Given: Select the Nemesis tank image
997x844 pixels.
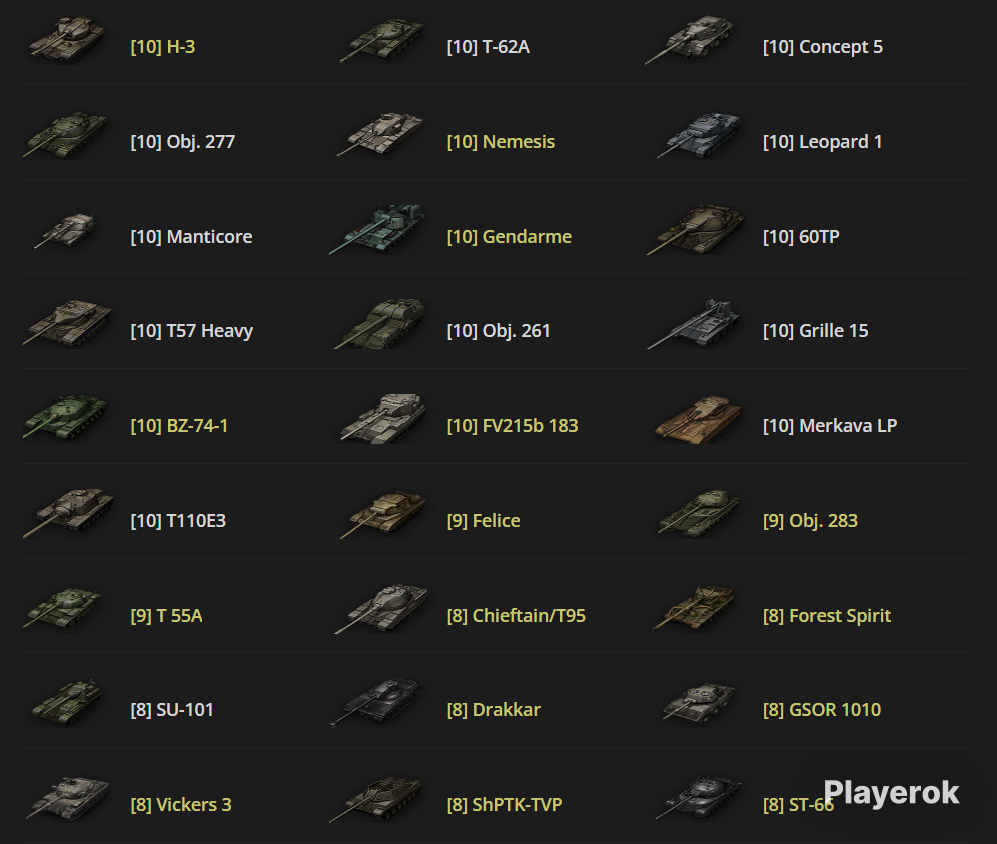Looking at the screenshot, I should click(x=380, y=134).
